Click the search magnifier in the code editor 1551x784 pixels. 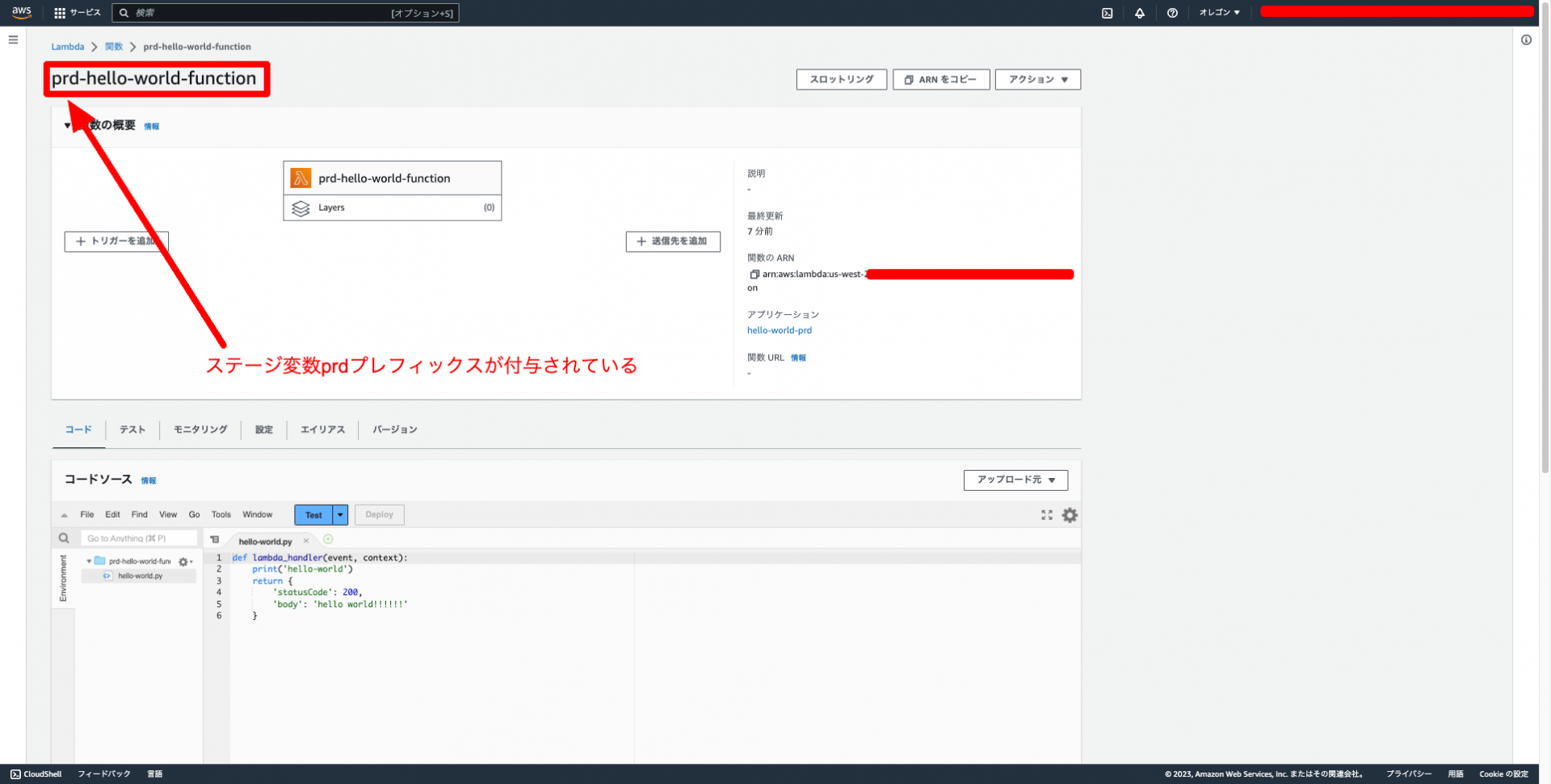tap(64, 538)
